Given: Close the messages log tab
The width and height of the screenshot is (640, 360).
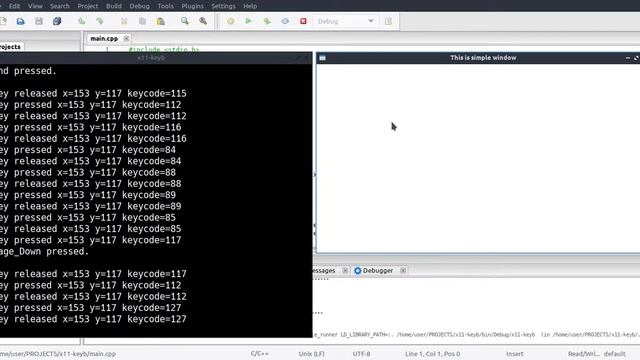Looking at the screenshot, I should coord(345,271).
